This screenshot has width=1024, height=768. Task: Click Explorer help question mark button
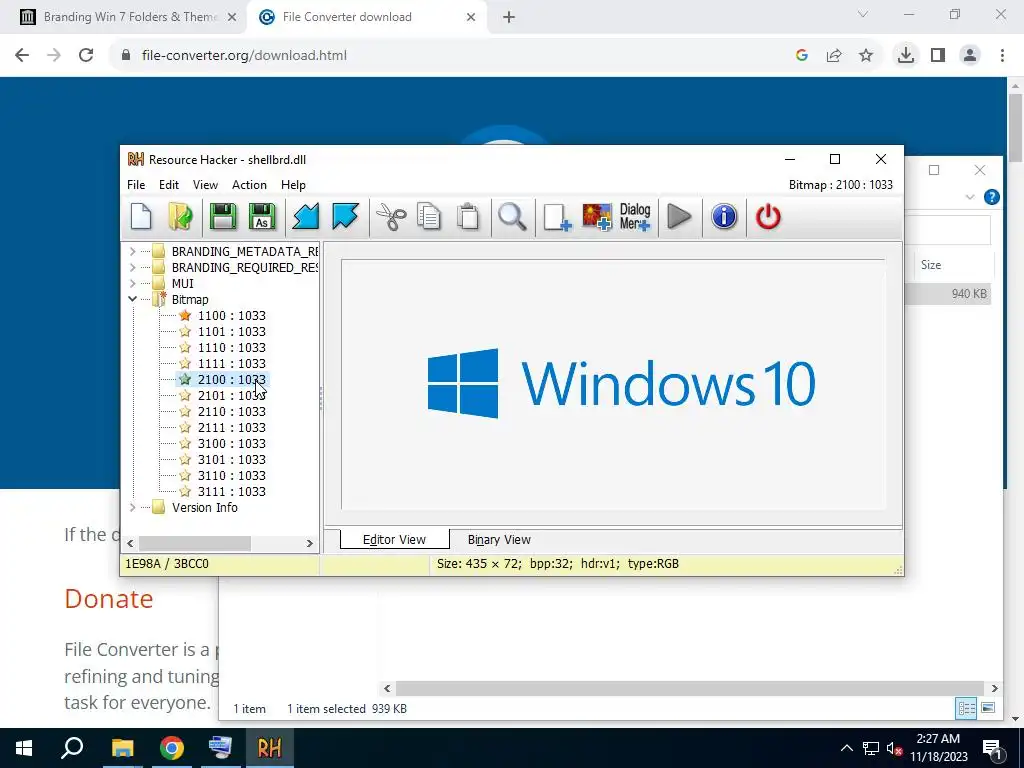click(x=991, y=197)
